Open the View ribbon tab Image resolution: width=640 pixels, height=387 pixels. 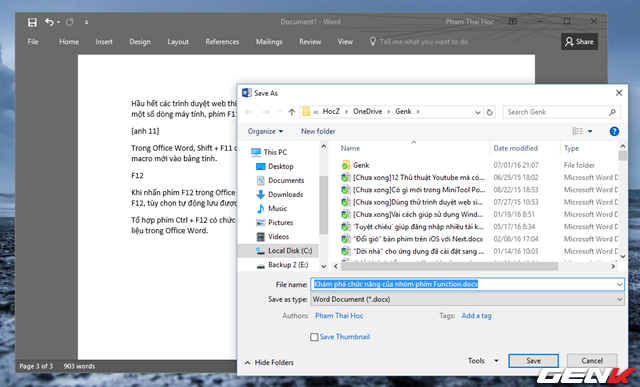click(x=345, y=42)
